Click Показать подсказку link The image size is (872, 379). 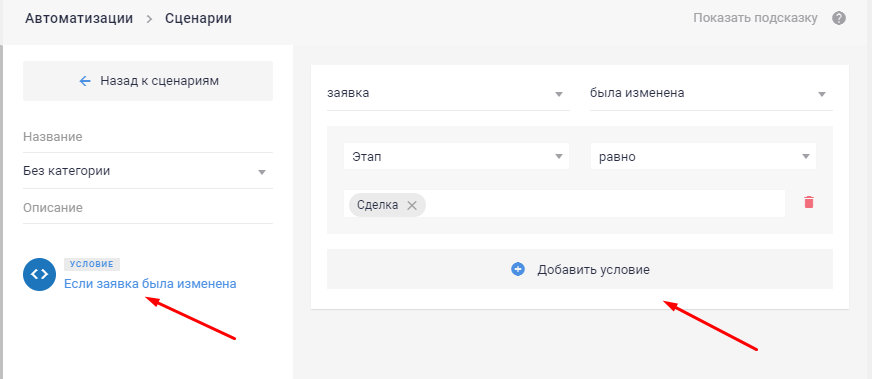[x=755, y=18]
